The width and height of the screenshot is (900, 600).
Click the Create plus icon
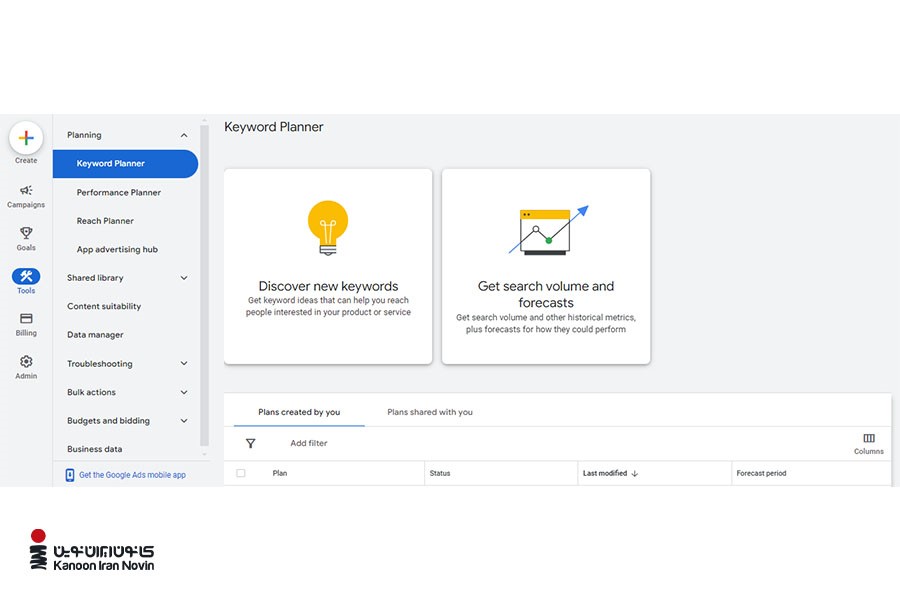pos(26,138)
